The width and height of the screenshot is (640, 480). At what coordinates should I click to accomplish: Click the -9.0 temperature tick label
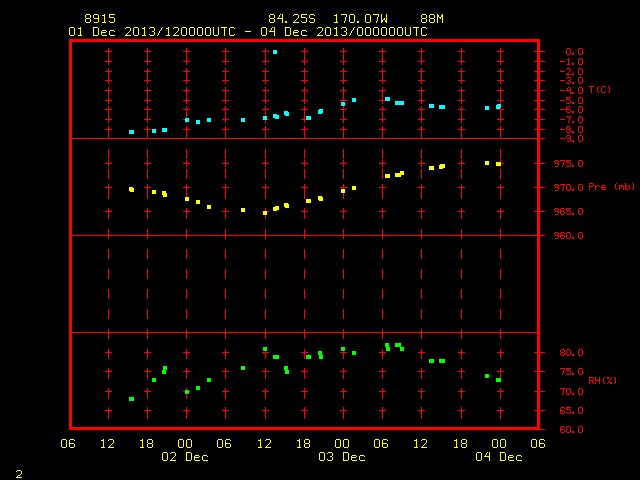571,139
